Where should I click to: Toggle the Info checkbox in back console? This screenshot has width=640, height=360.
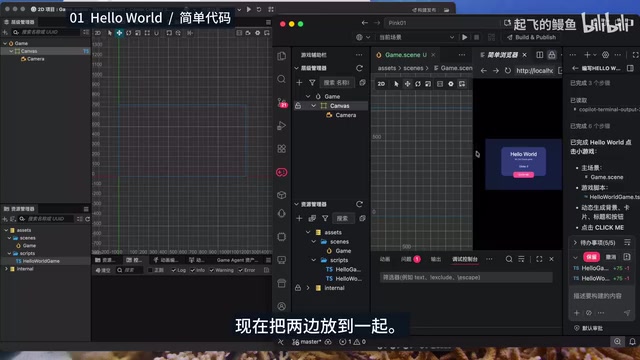pos(193,270)
